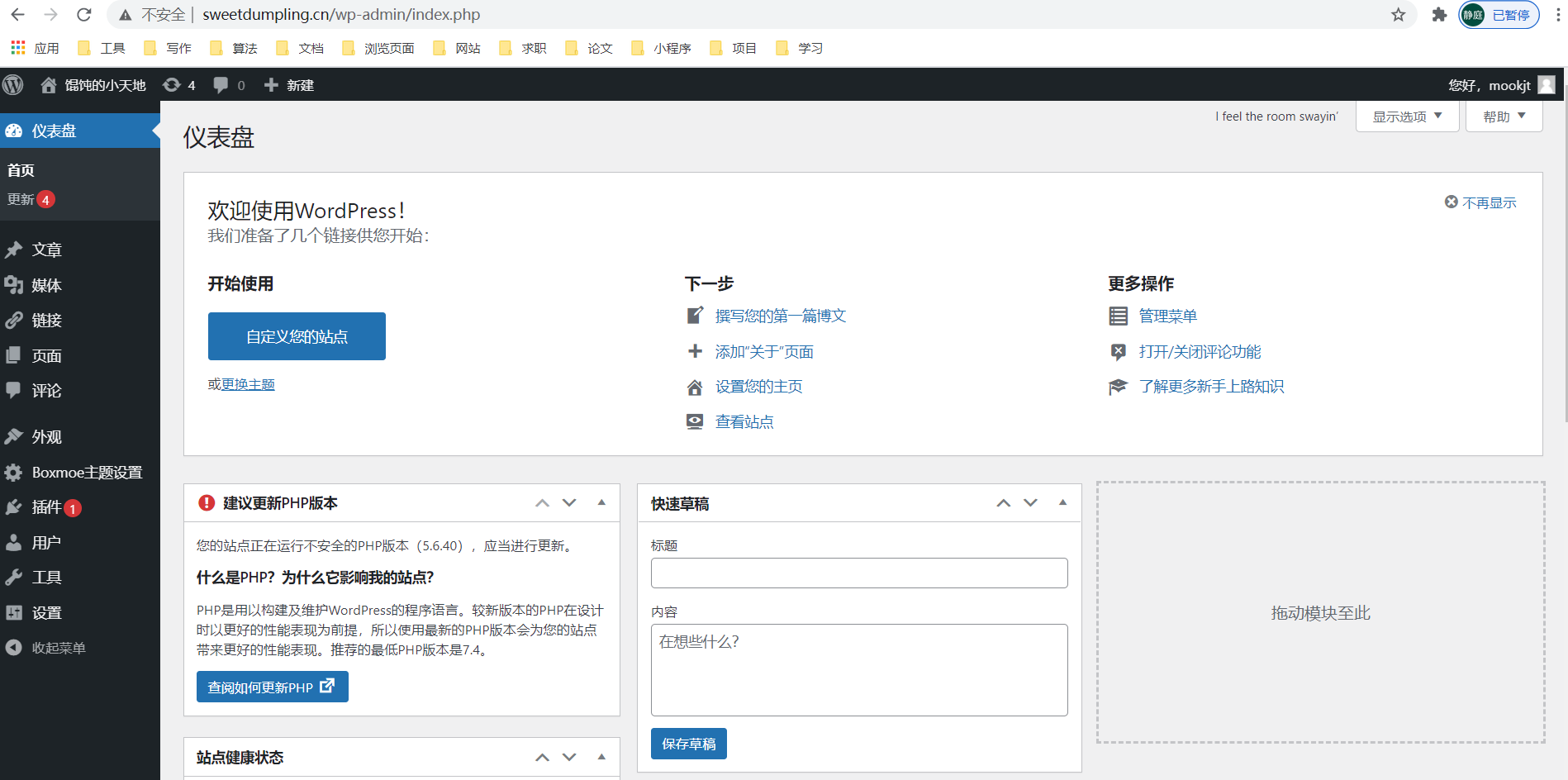Screen dimensions: 1568x780
Task: Move 快速草稿 widget down
Action: (x=1030, y=502)
